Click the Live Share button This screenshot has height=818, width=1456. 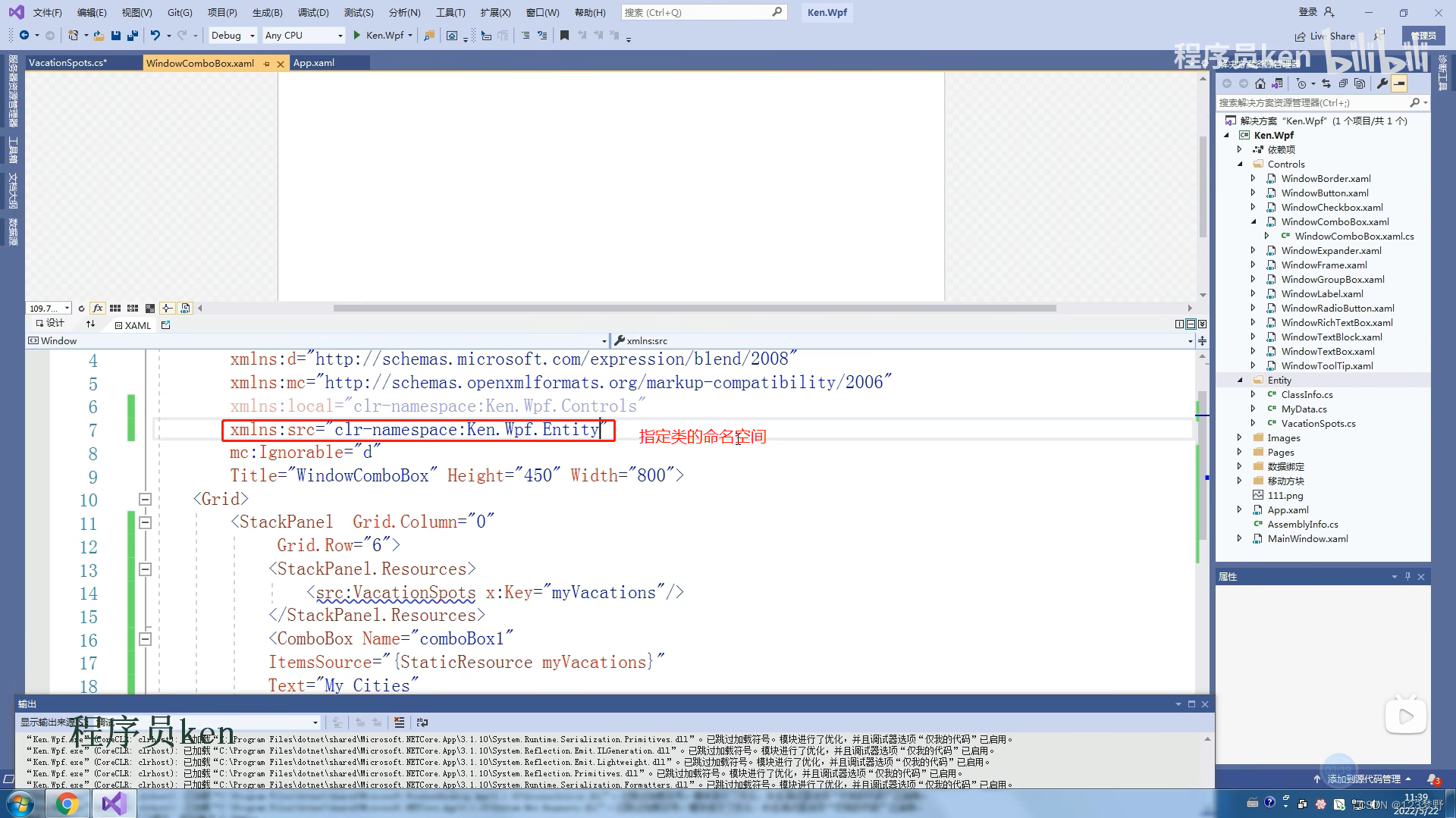tap(1325, 36)
